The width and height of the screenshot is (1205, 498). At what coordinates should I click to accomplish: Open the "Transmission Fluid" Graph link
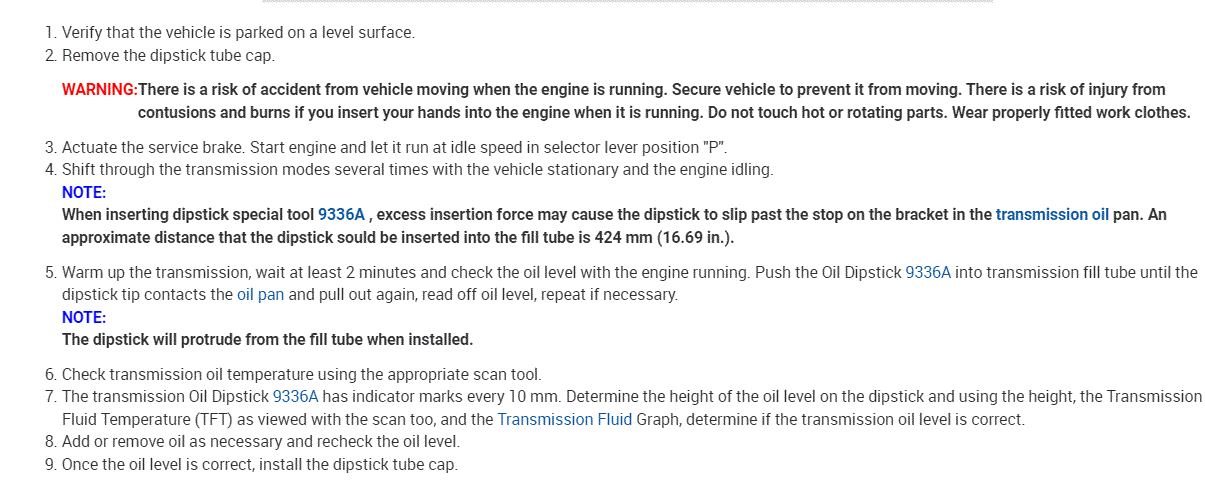pyautogui.click(x=564, y=419)
